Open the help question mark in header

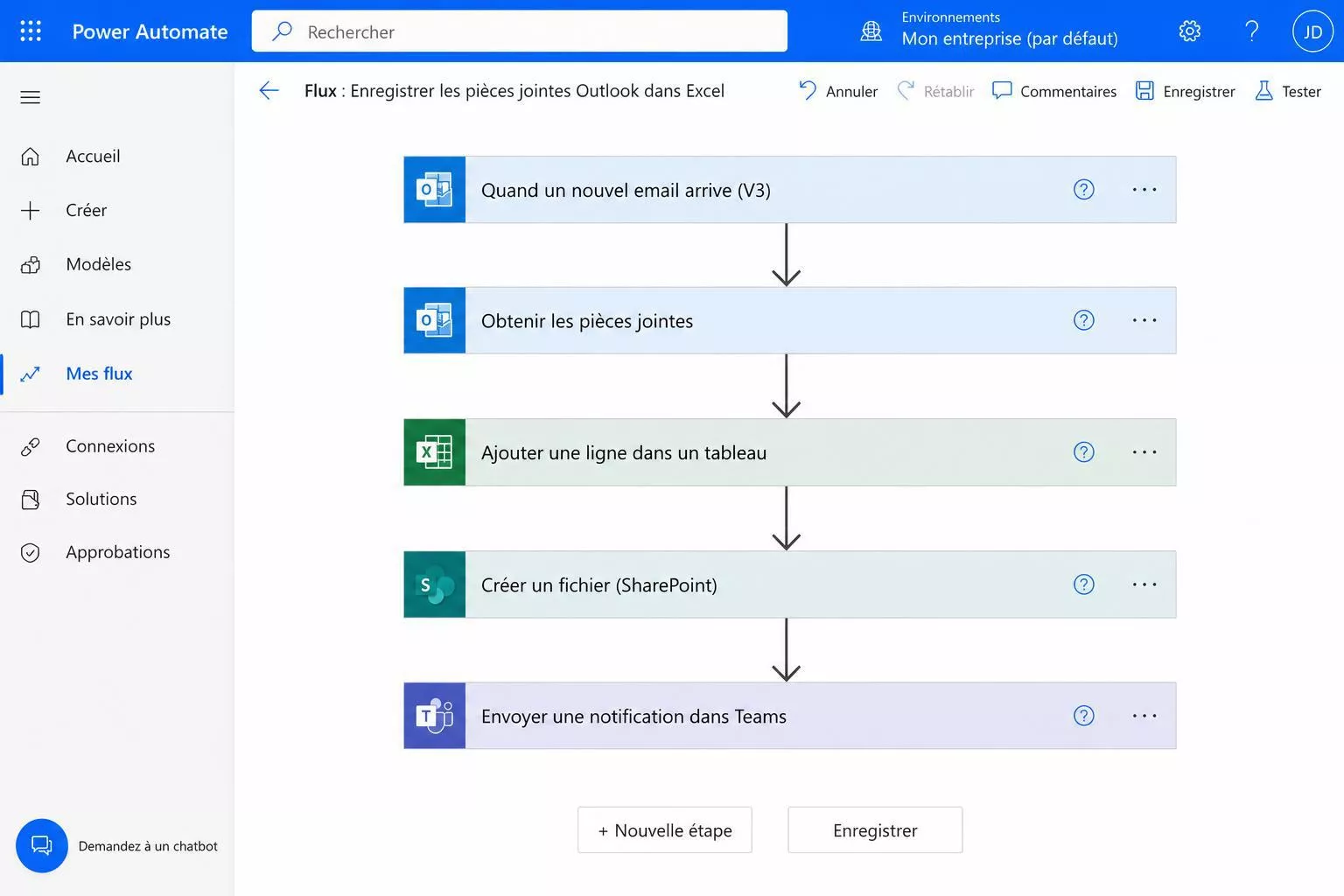[x=1252, y=31]
